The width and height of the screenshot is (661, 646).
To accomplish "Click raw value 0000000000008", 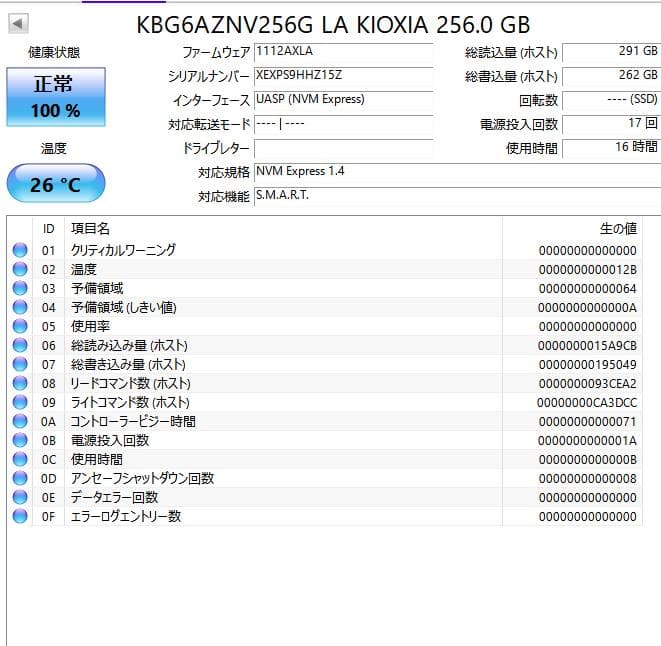I will point(588,478).
